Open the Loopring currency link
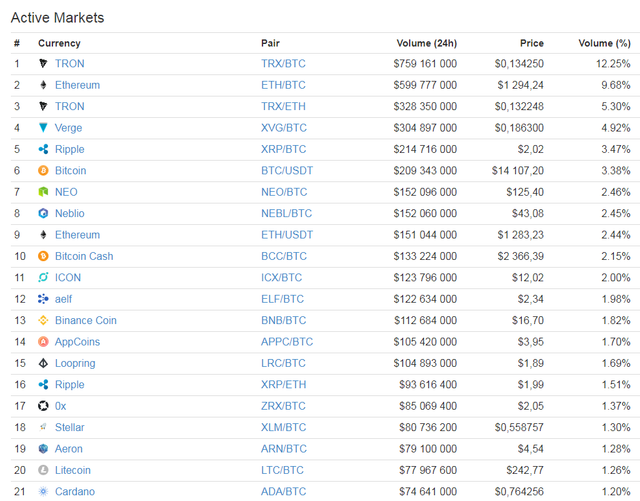The height and width of the screenshot is (501, 640). click(75, 363)
